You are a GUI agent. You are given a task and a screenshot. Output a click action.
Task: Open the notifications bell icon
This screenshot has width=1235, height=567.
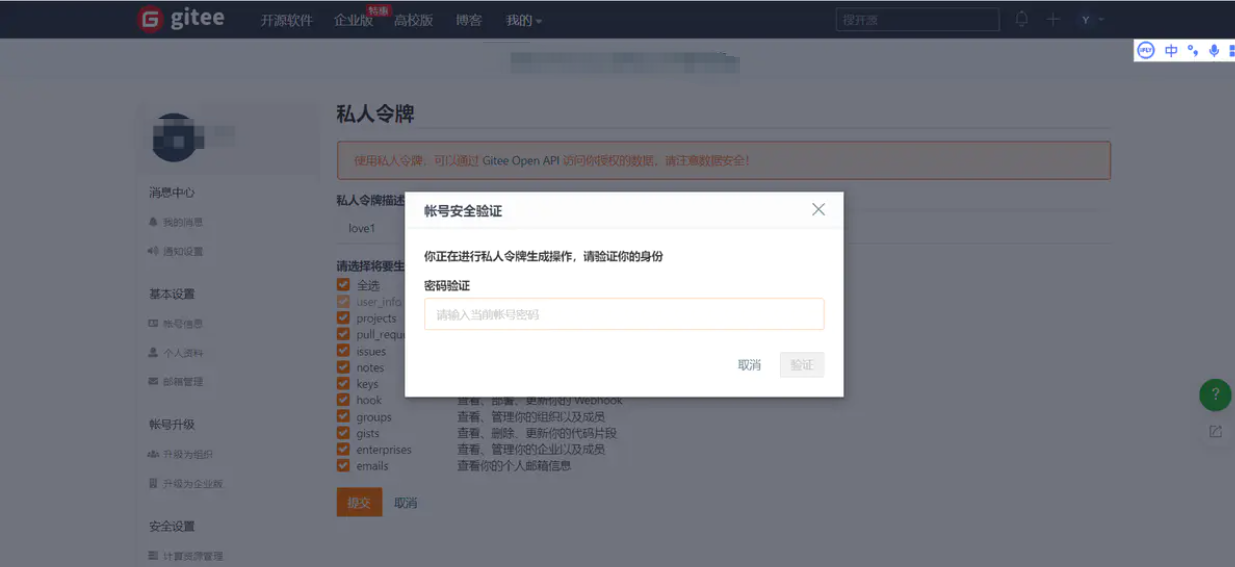[1022, 19]
